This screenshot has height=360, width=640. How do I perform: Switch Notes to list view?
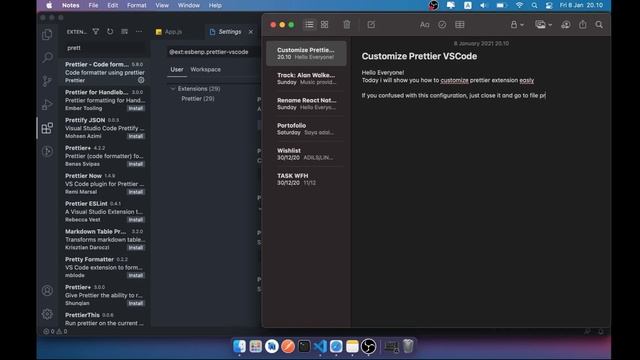pyautogui.click(x=309, y=24)
